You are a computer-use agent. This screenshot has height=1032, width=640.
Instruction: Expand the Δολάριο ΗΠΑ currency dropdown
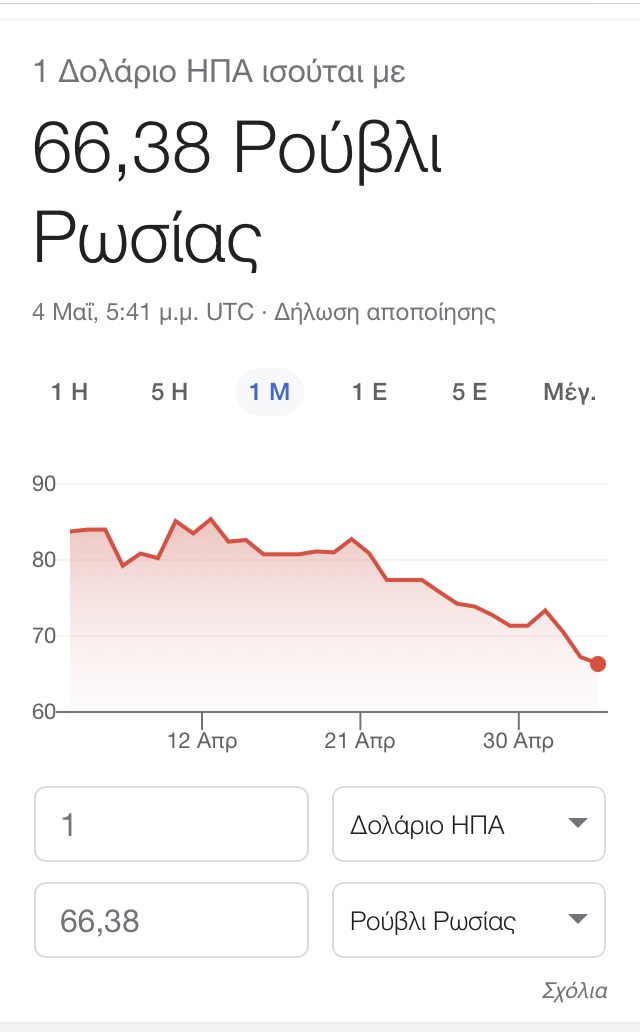pyautogui.click(x=468, y=824)
